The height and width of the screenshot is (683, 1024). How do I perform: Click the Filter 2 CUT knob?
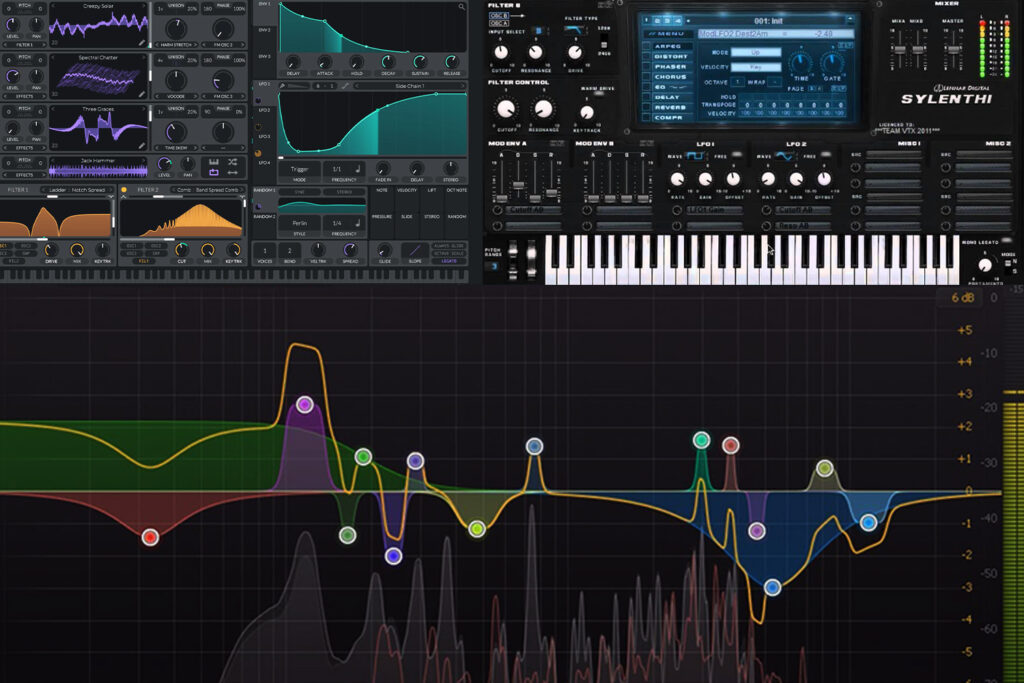coord(182,249)
